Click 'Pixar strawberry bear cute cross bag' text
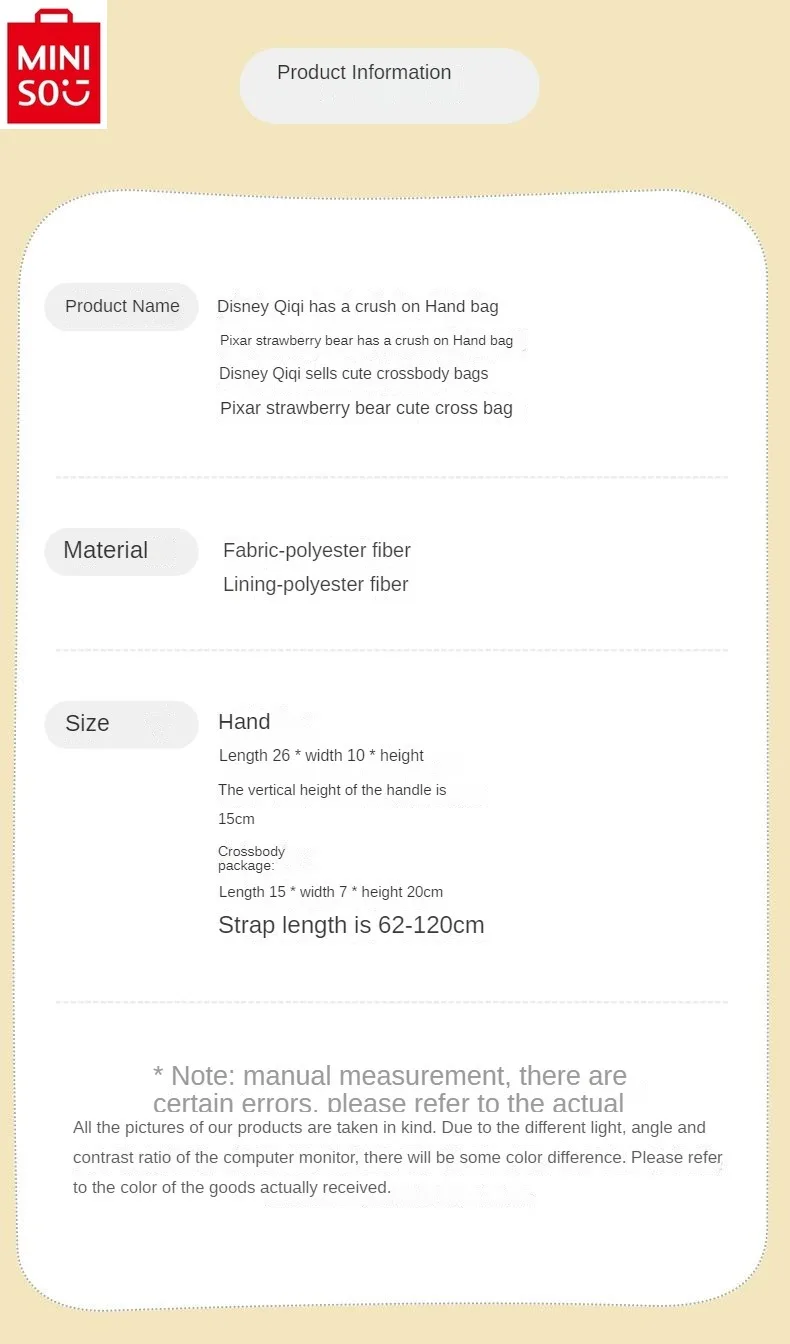This screenshot has width=790, height=1344. tap(366, 408)
